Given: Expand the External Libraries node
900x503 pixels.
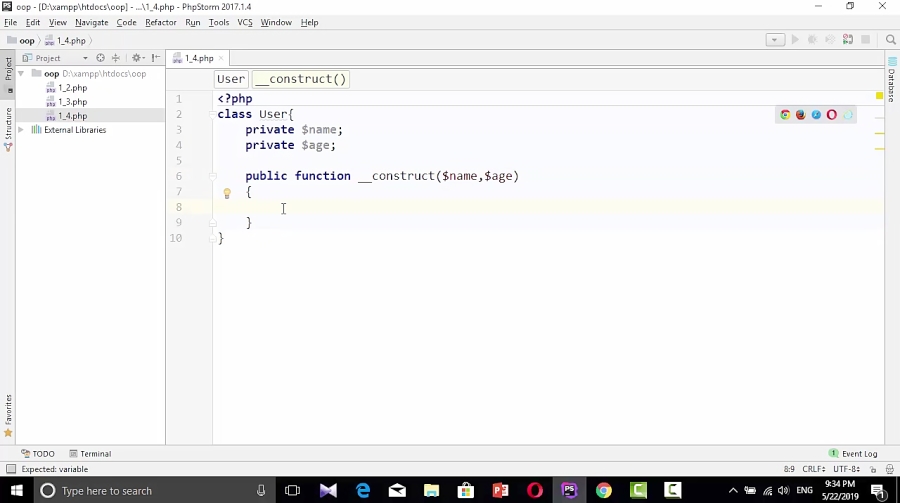Looking at the screenshot, I should (x=21, y=130).
